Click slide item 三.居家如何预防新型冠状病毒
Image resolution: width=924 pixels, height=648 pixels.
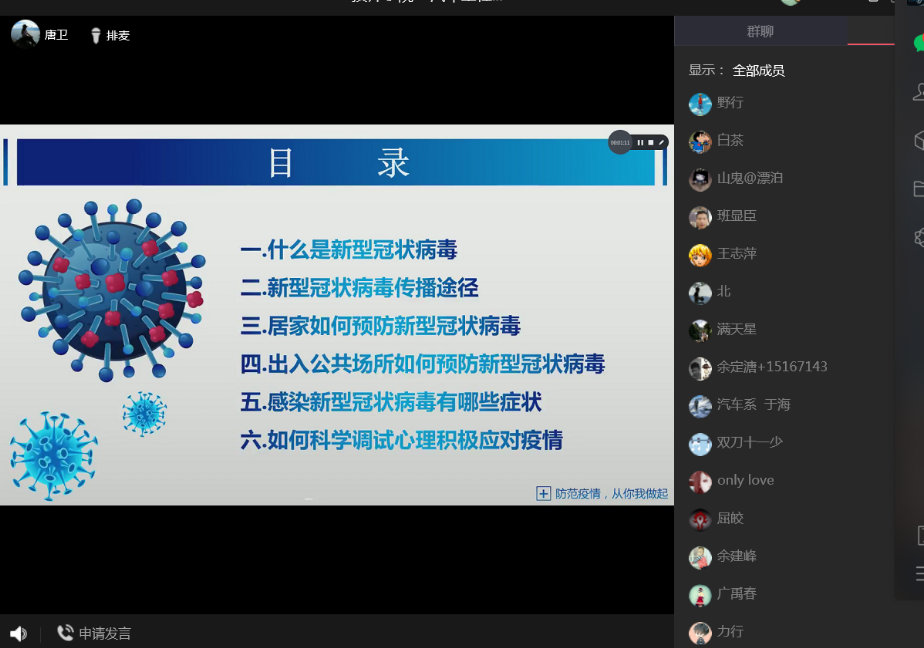tap(381, 326)
